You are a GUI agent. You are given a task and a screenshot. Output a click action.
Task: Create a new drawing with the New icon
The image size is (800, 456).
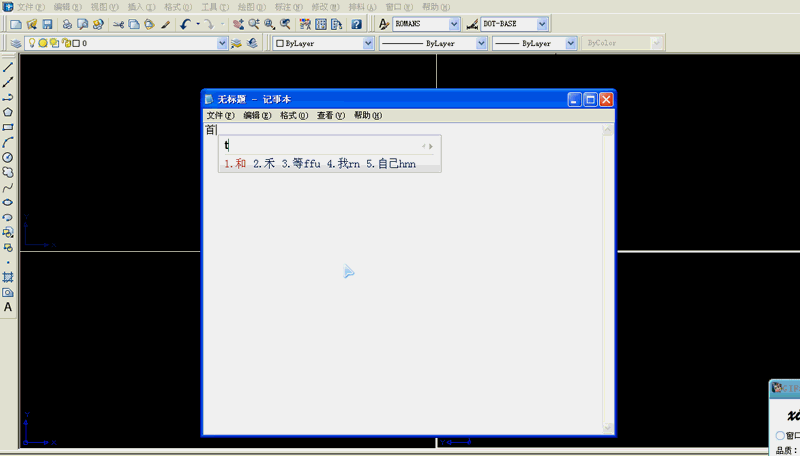pyautogui.click(x=16, y=24)
